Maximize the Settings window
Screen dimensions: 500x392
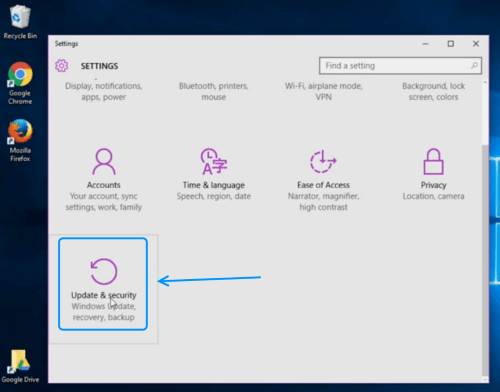click(450, 44)
